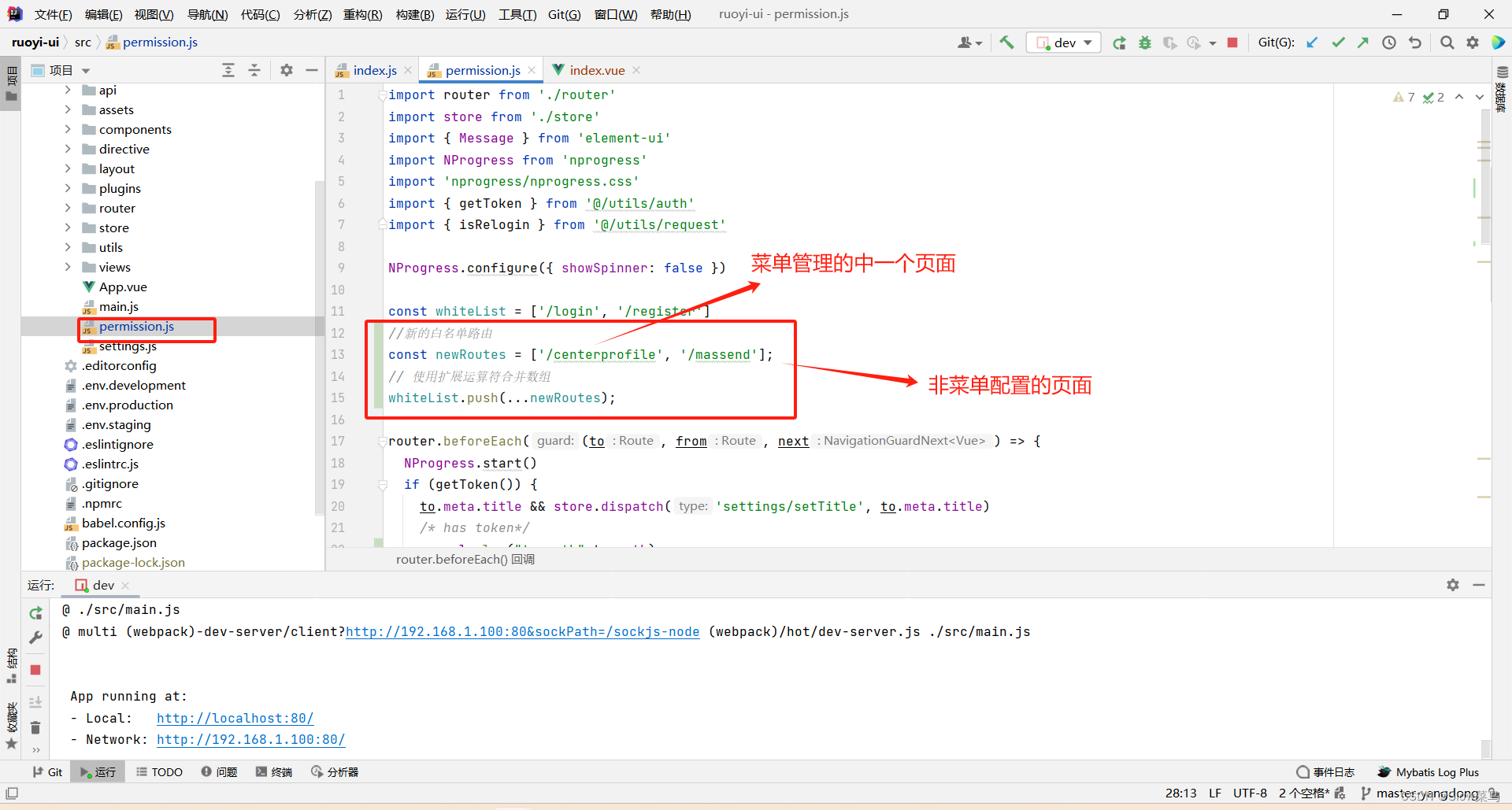Screen dimensions: 1512x810
Task: Open 事件日志 event log
Action: (x=1325, y=772)
